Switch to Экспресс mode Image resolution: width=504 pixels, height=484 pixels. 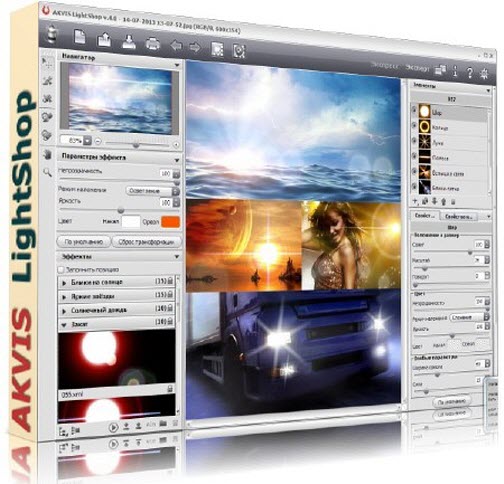(385, 65)
